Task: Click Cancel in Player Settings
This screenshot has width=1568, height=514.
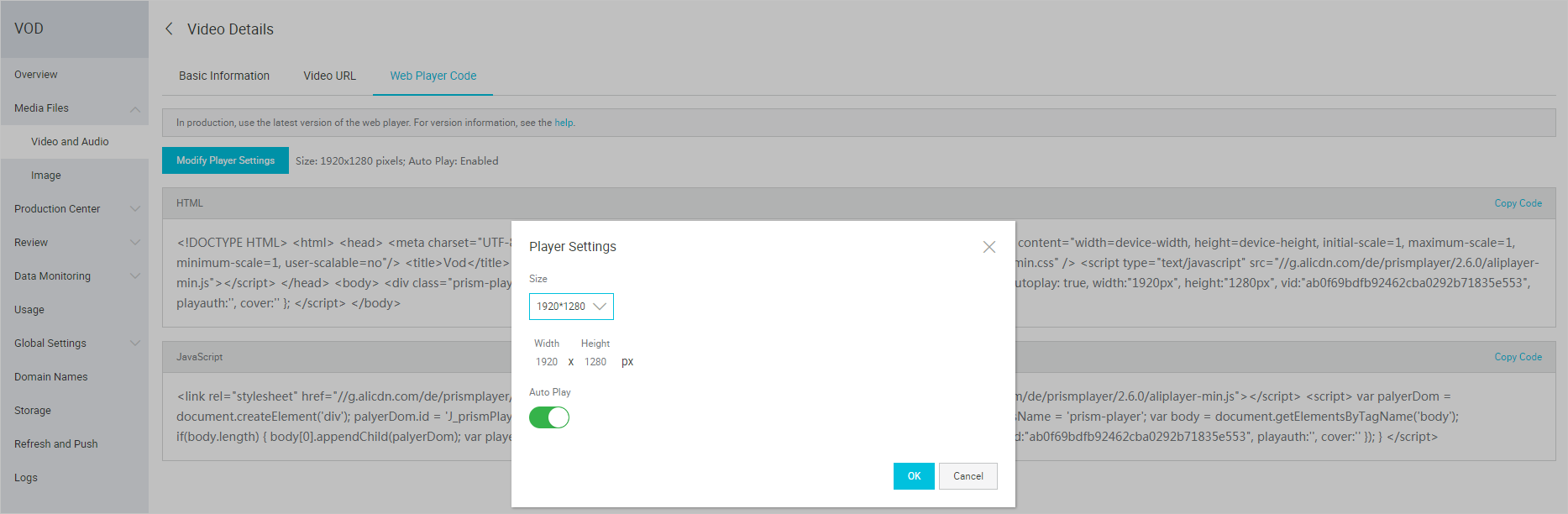Action: coord(968,476)
